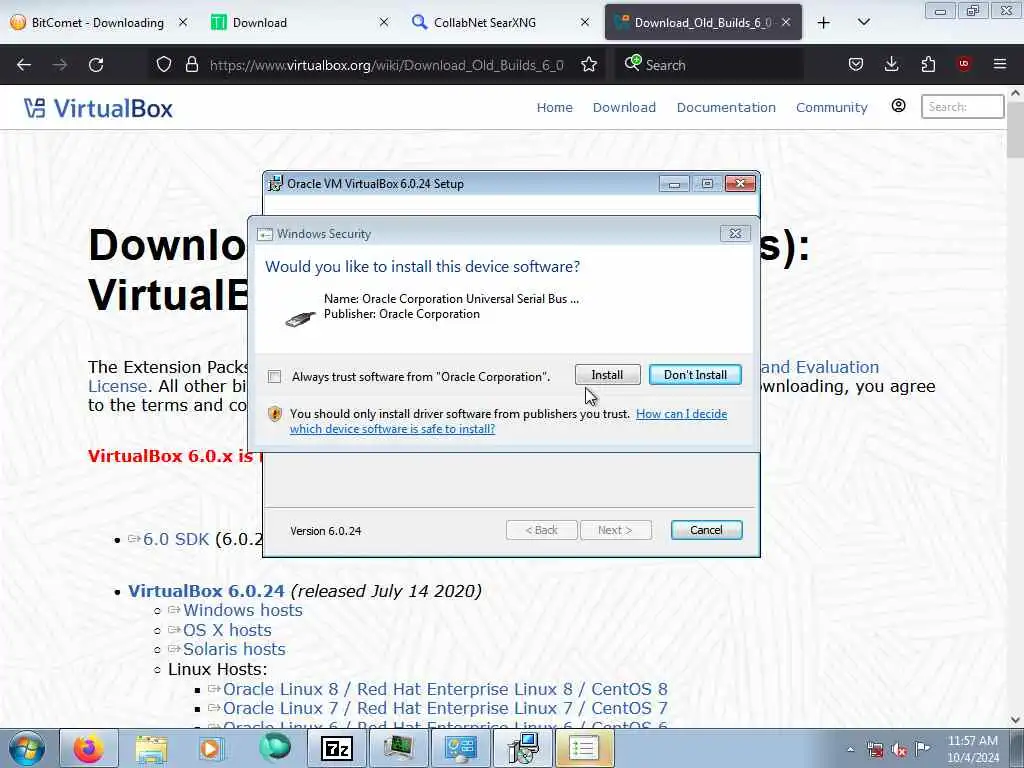Click the muted volume tray icon

[899, 750]
